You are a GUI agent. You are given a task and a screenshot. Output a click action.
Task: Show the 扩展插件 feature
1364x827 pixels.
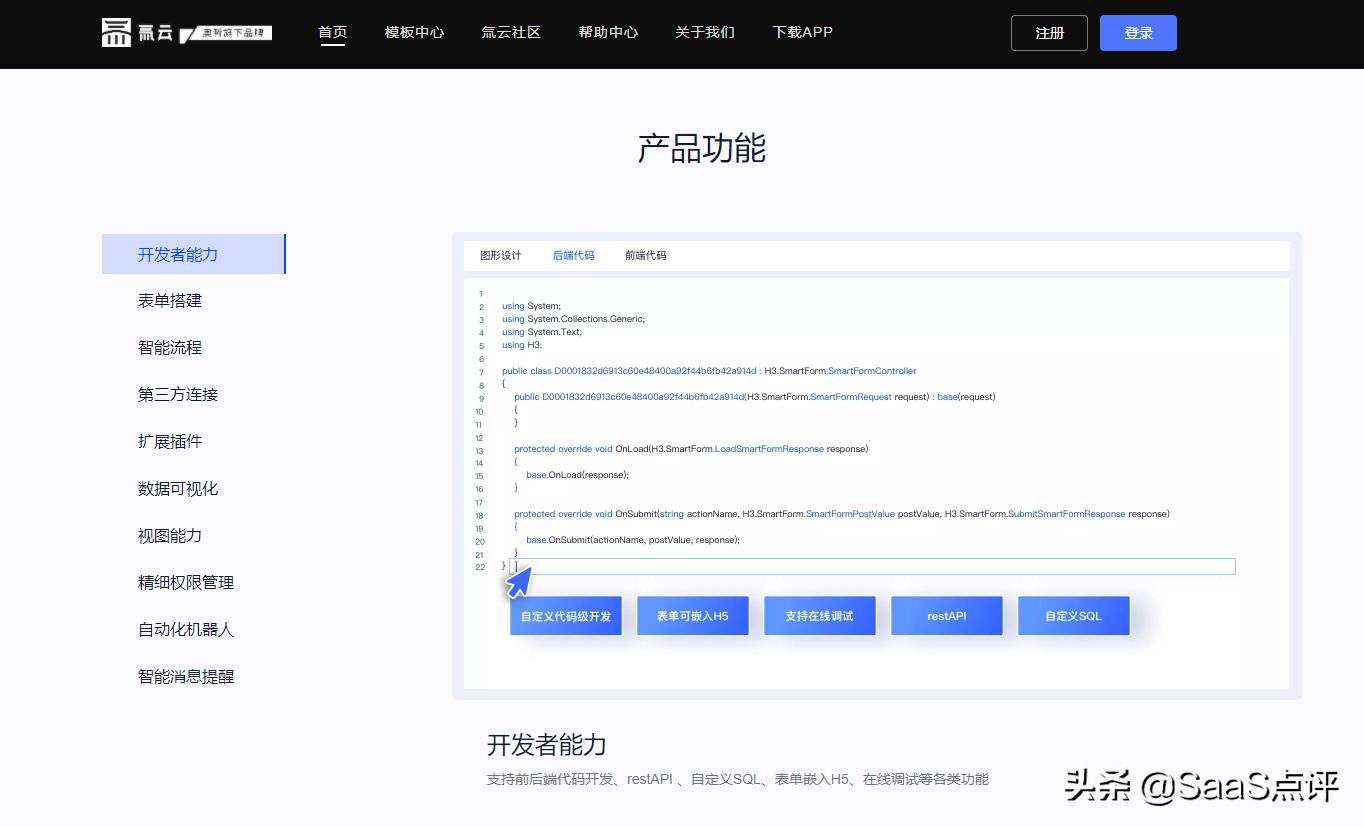[170, 442]
